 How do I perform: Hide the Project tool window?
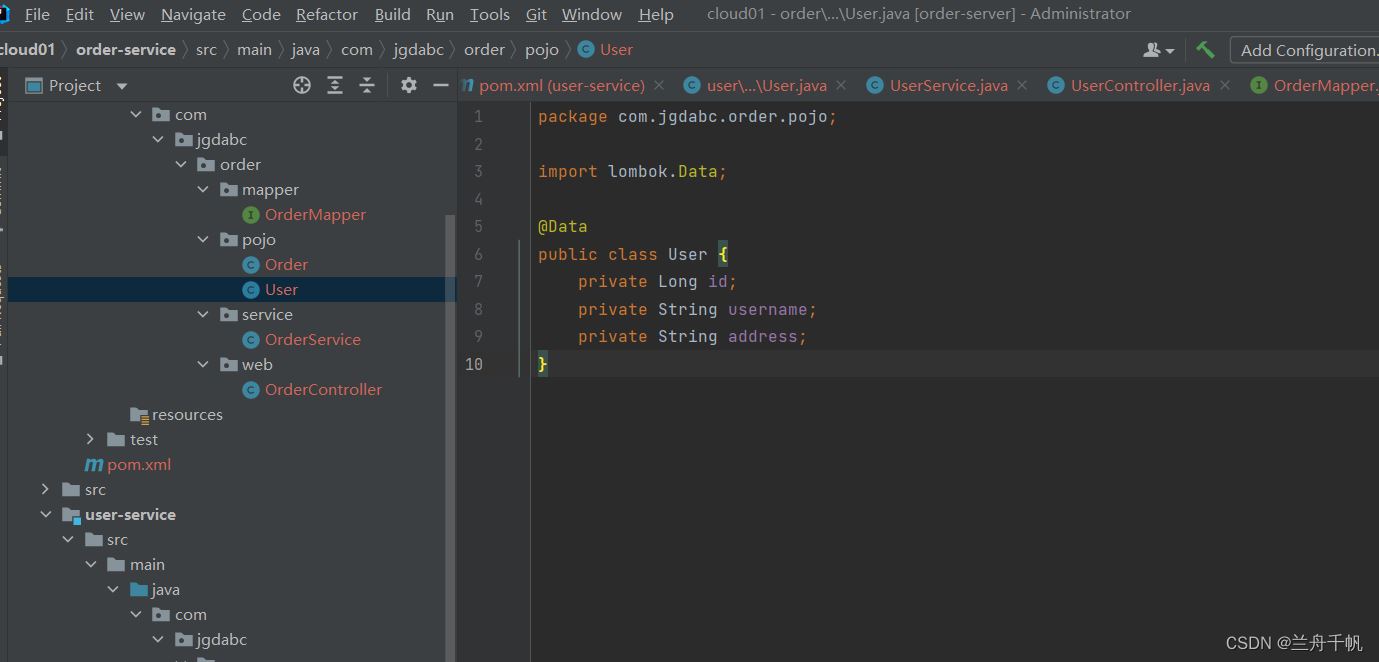click(440, 85)
